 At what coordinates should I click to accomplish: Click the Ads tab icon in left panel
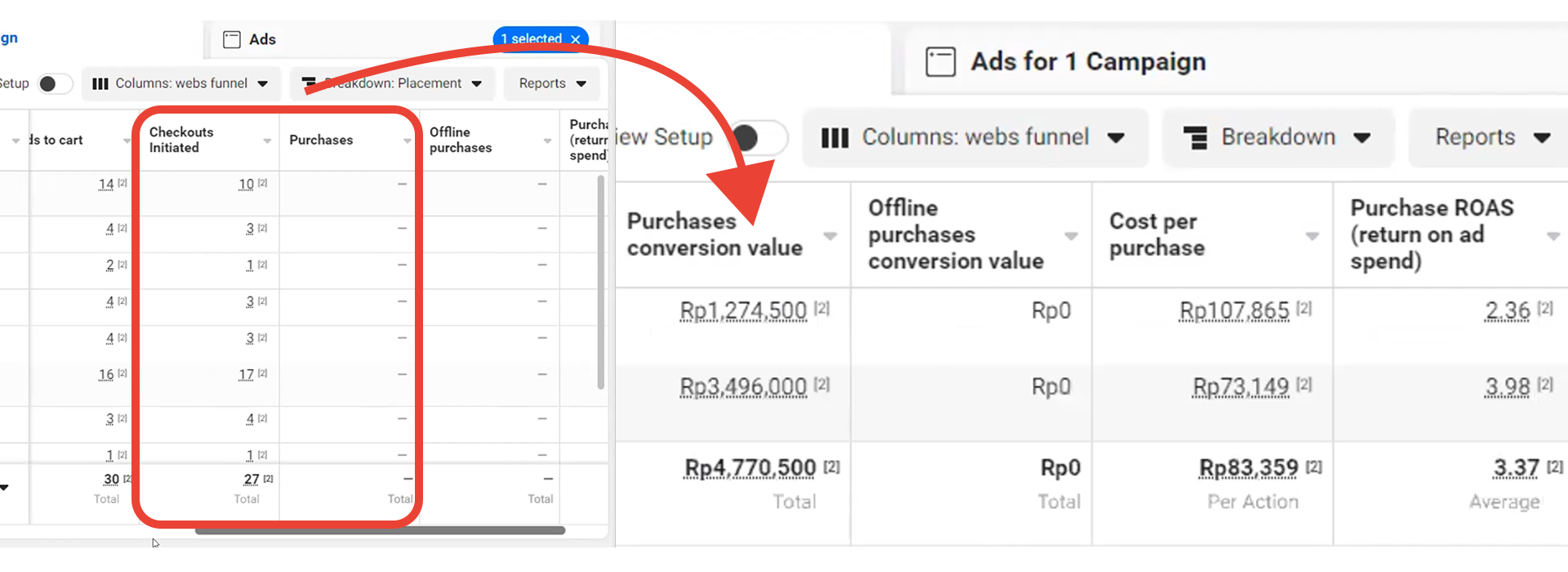pos(232,39)
